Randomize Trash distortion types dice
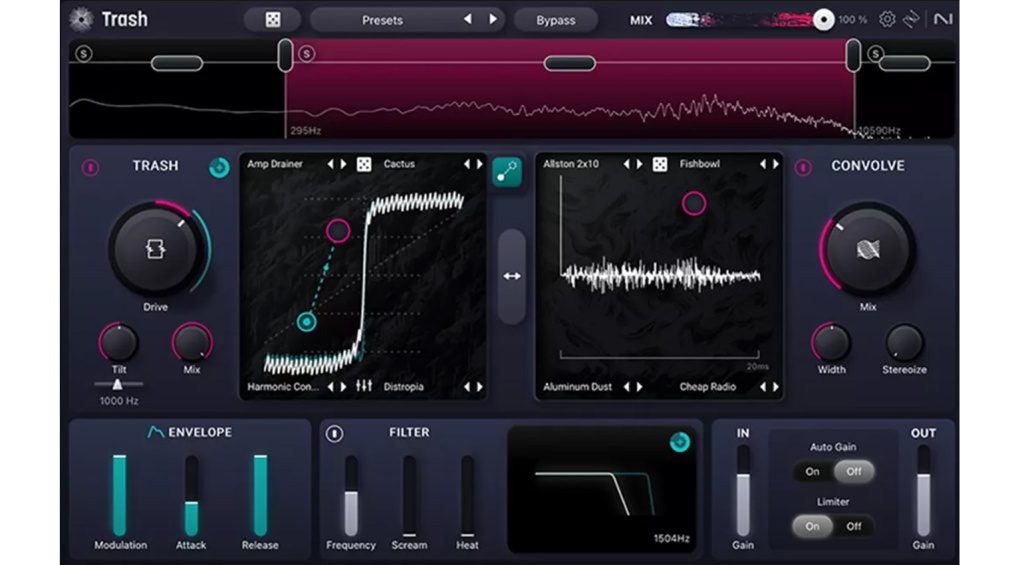 (x=364, y=164)
